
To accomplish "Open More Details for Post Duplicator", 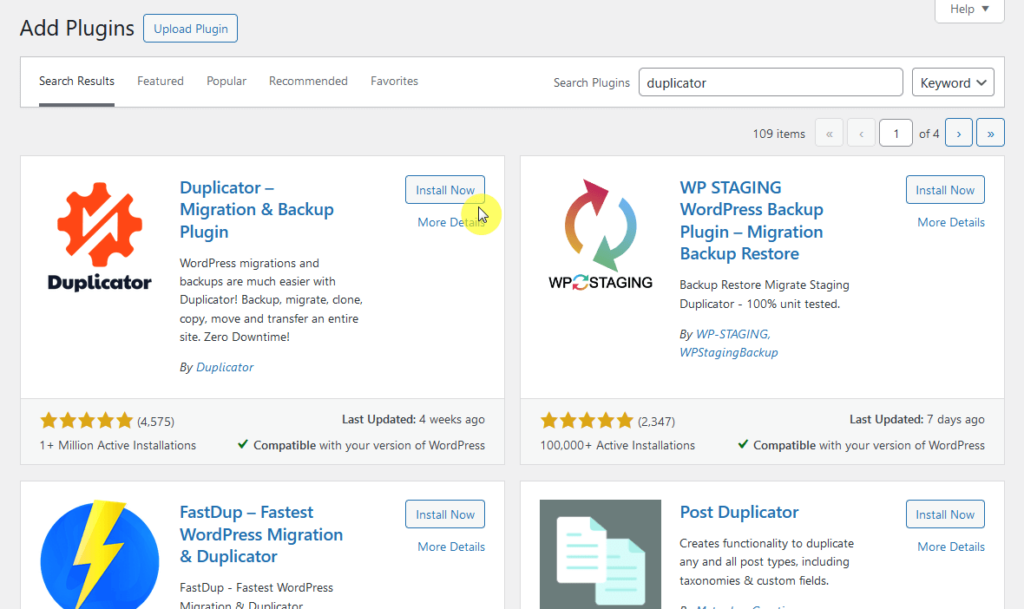I will [951, 547].
